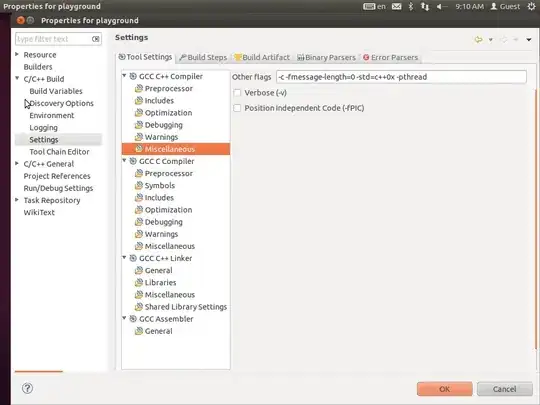
Task: Open the mail indicator in top panel
Action: (396, 6)
